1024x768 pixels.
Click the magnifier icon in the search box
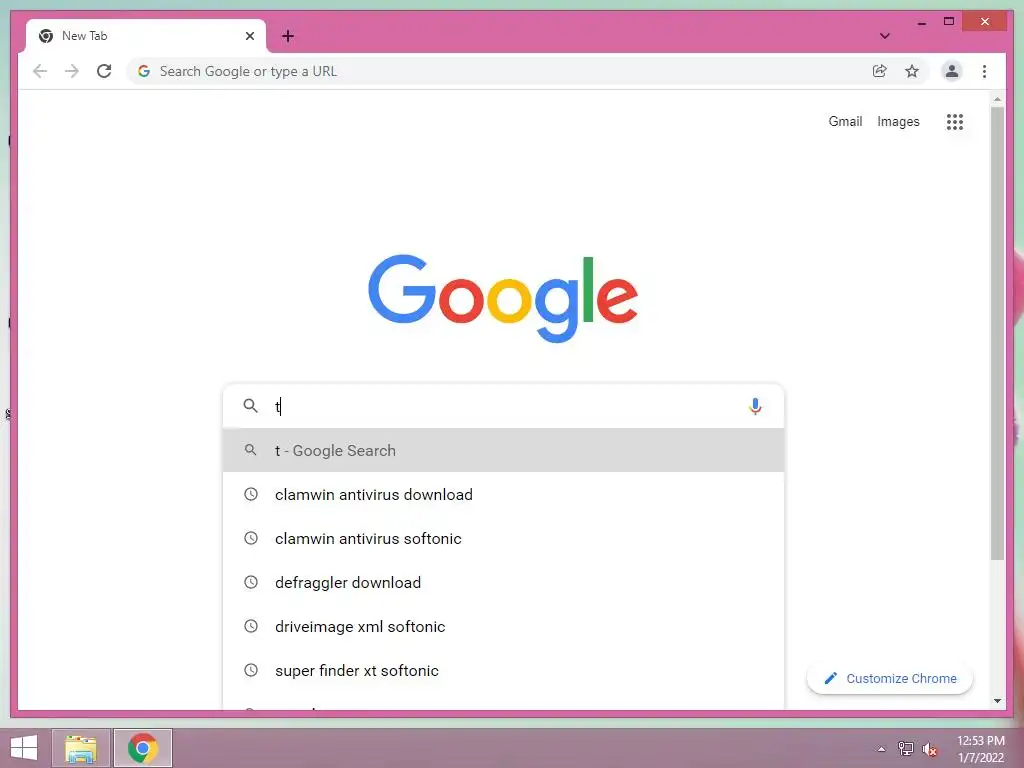click(x=250, y=406)
